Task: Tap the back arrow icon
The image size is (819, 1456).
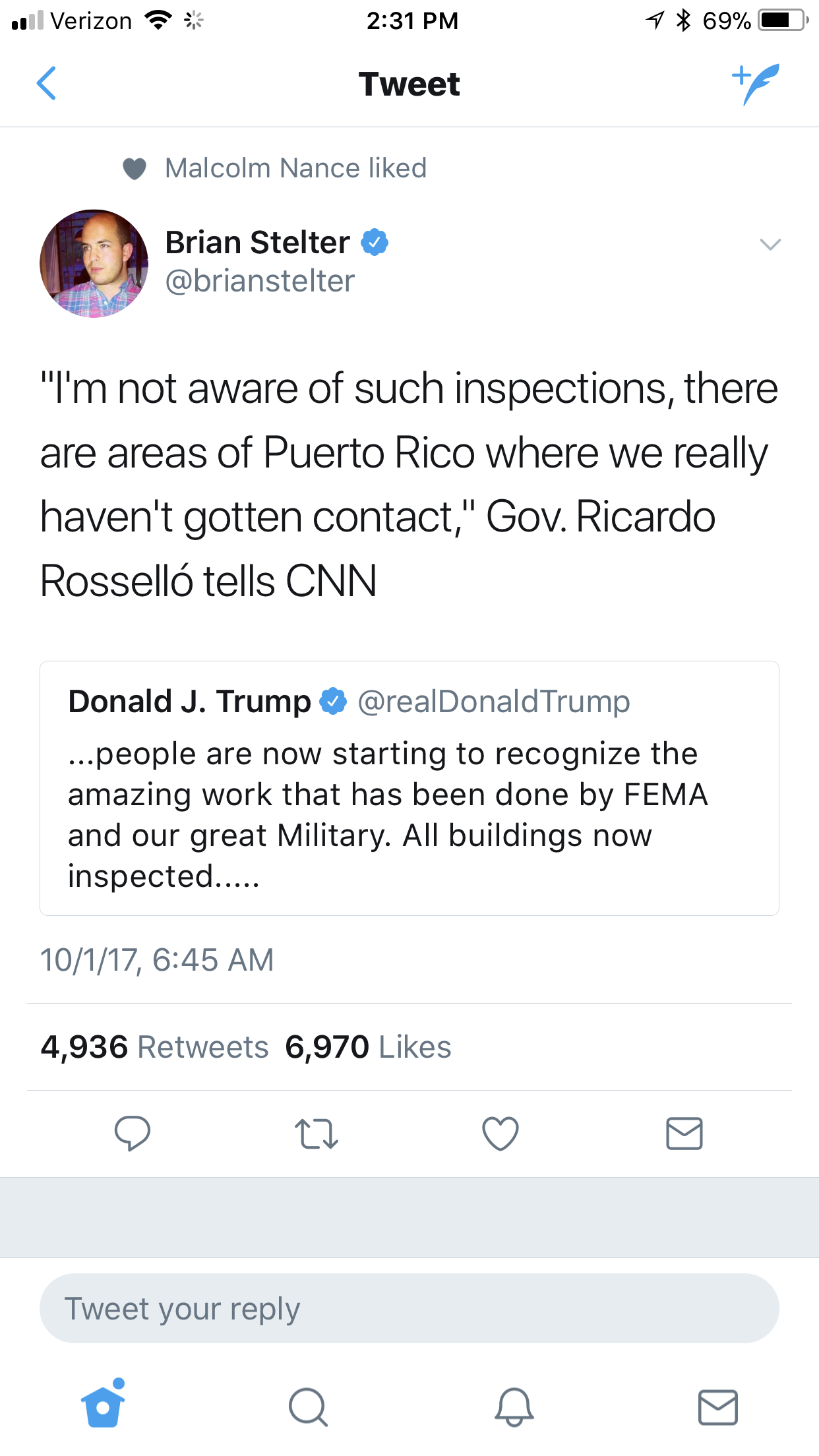Action: point(46,83)
